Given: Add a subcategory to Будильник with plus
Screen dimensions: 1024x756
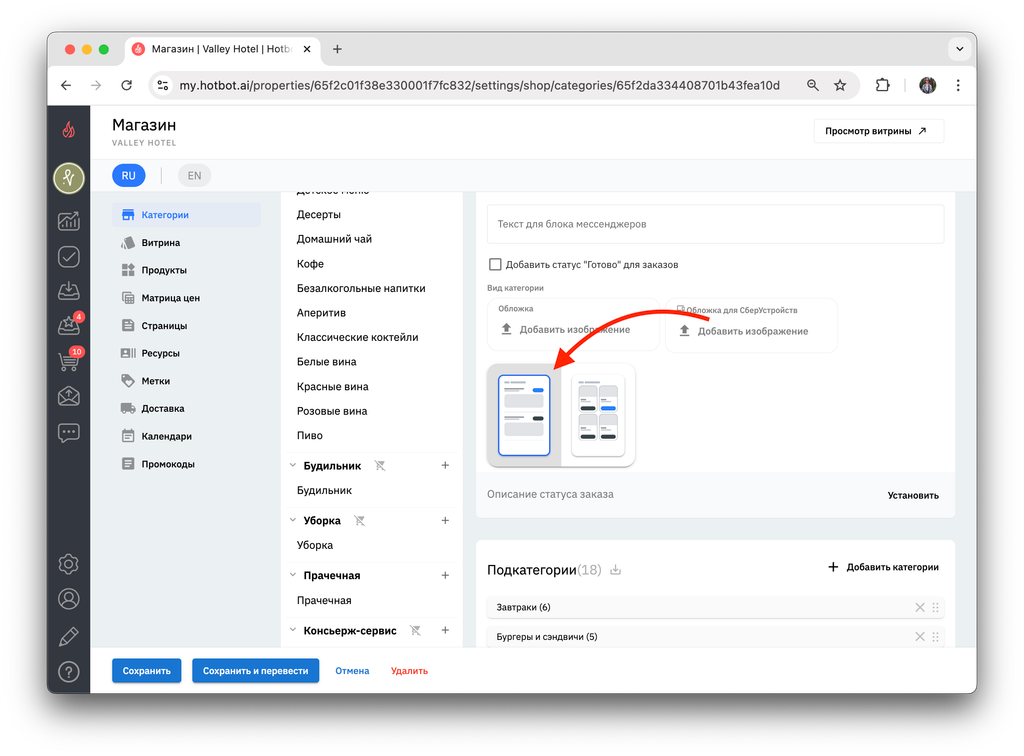Looking at the screenshot, I should [445, 465].
